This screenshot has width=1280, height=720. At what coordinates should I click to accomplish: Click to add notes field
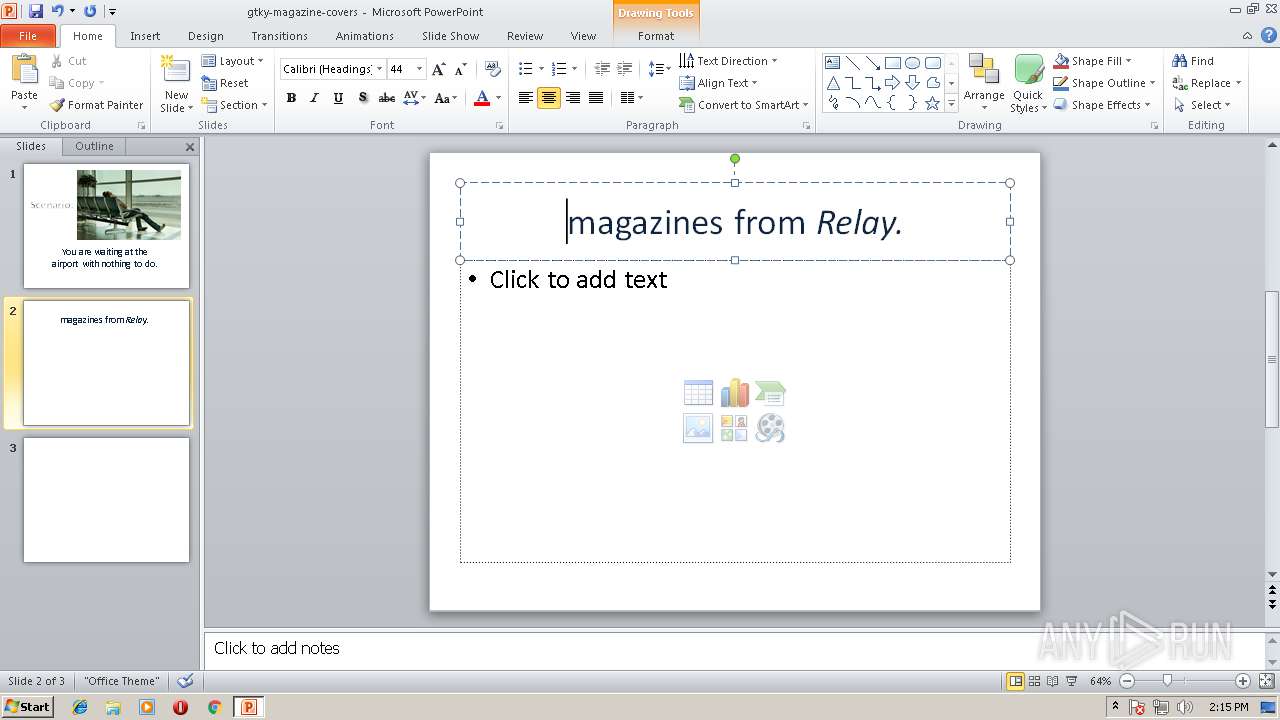735,648
